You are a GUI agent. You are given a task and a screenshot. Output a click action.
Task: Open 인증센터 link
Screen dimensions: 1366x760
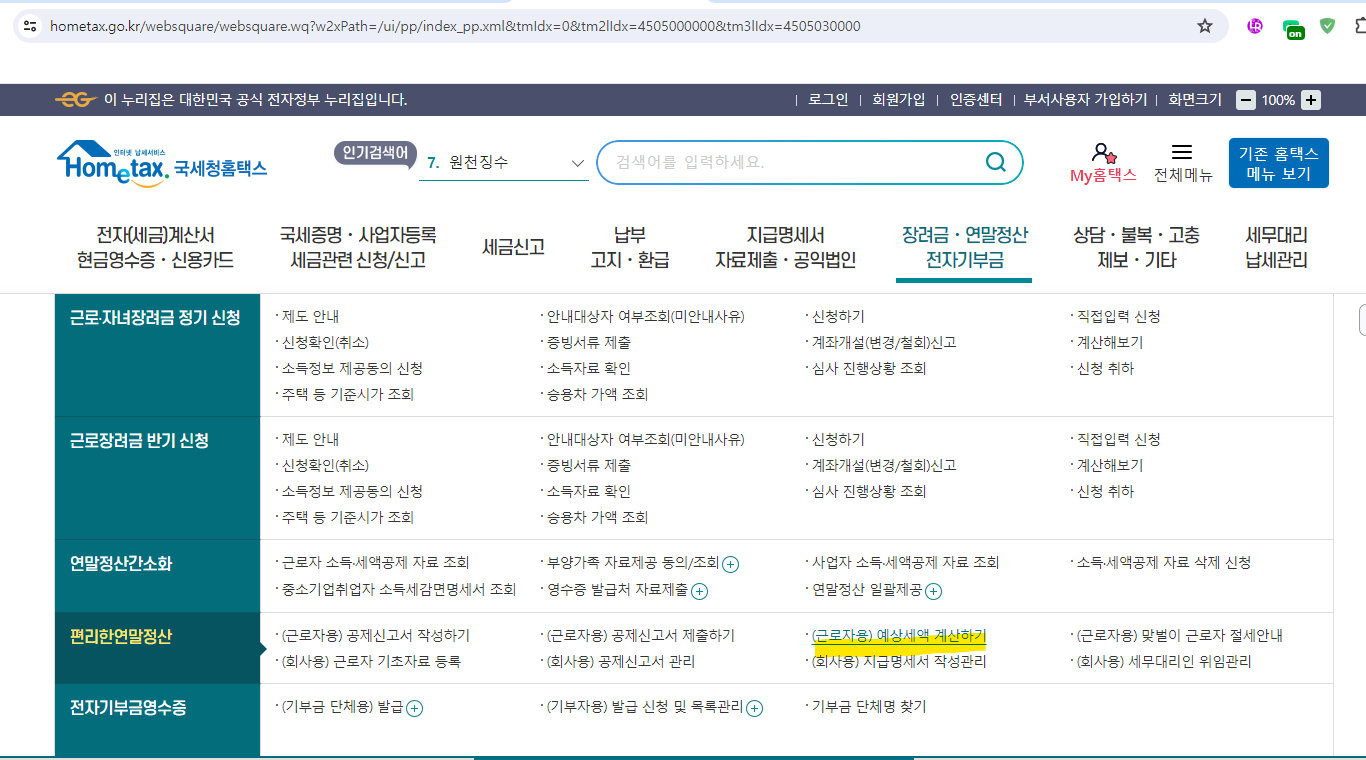[975, 100]
